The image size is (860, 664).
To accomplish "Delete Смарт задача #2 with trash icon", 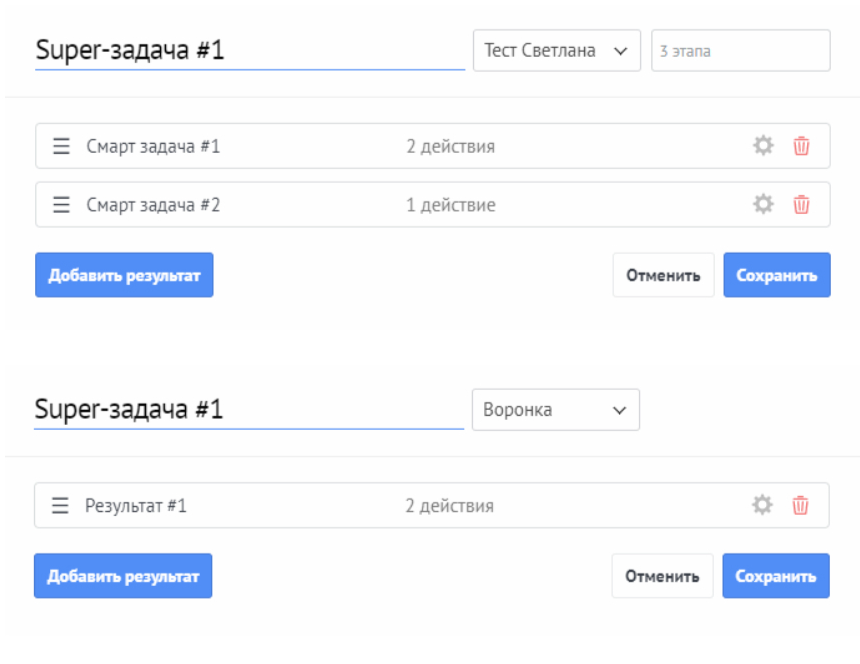I will point(801,205).
